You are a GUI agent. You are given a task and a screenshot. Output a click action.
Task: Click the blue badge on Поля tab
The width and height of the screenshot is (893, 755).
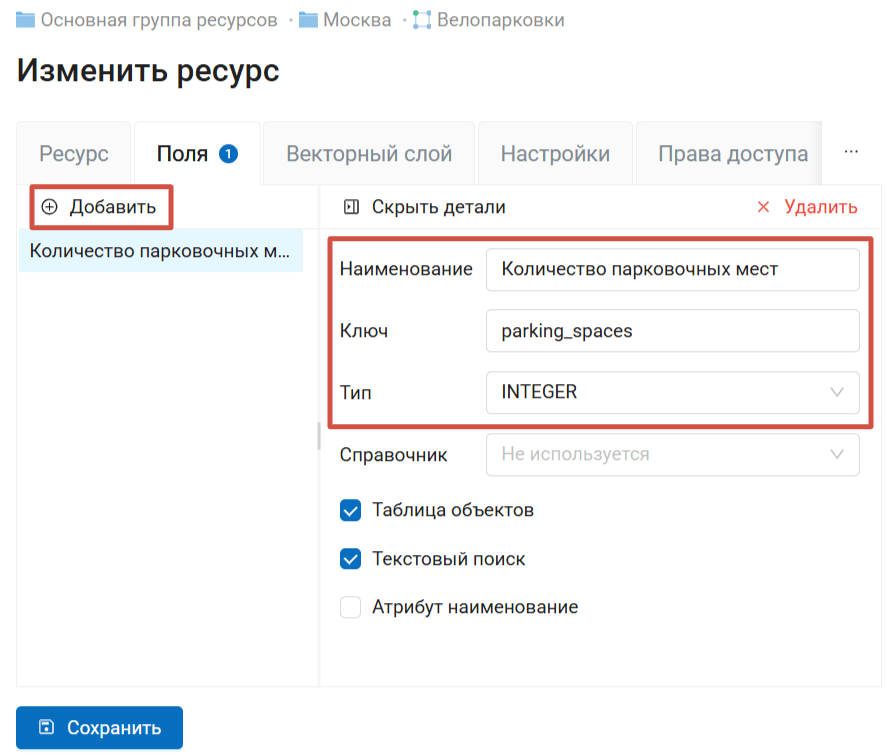228,154
